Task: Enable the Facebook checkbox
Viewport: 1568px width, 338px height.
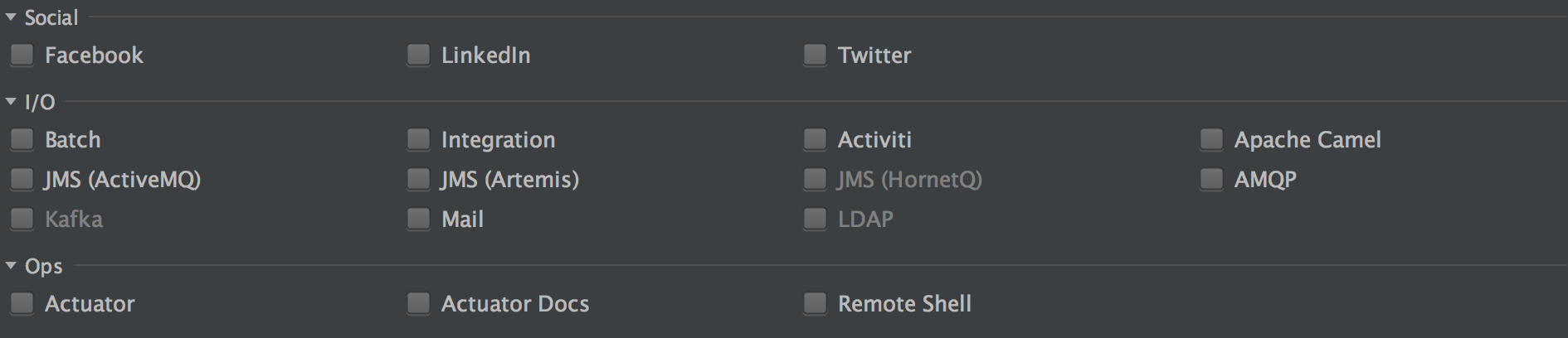Action: [22, 56]
